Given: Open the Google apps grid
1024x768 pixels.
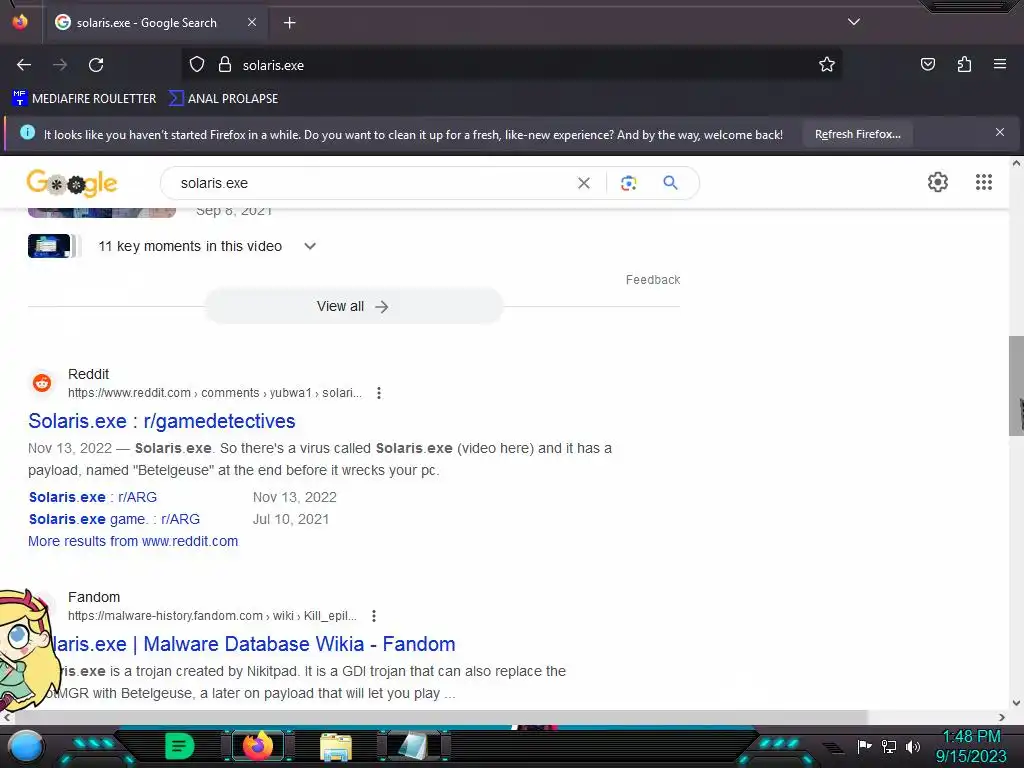Looking at the screenshot, I should point(984,182).
